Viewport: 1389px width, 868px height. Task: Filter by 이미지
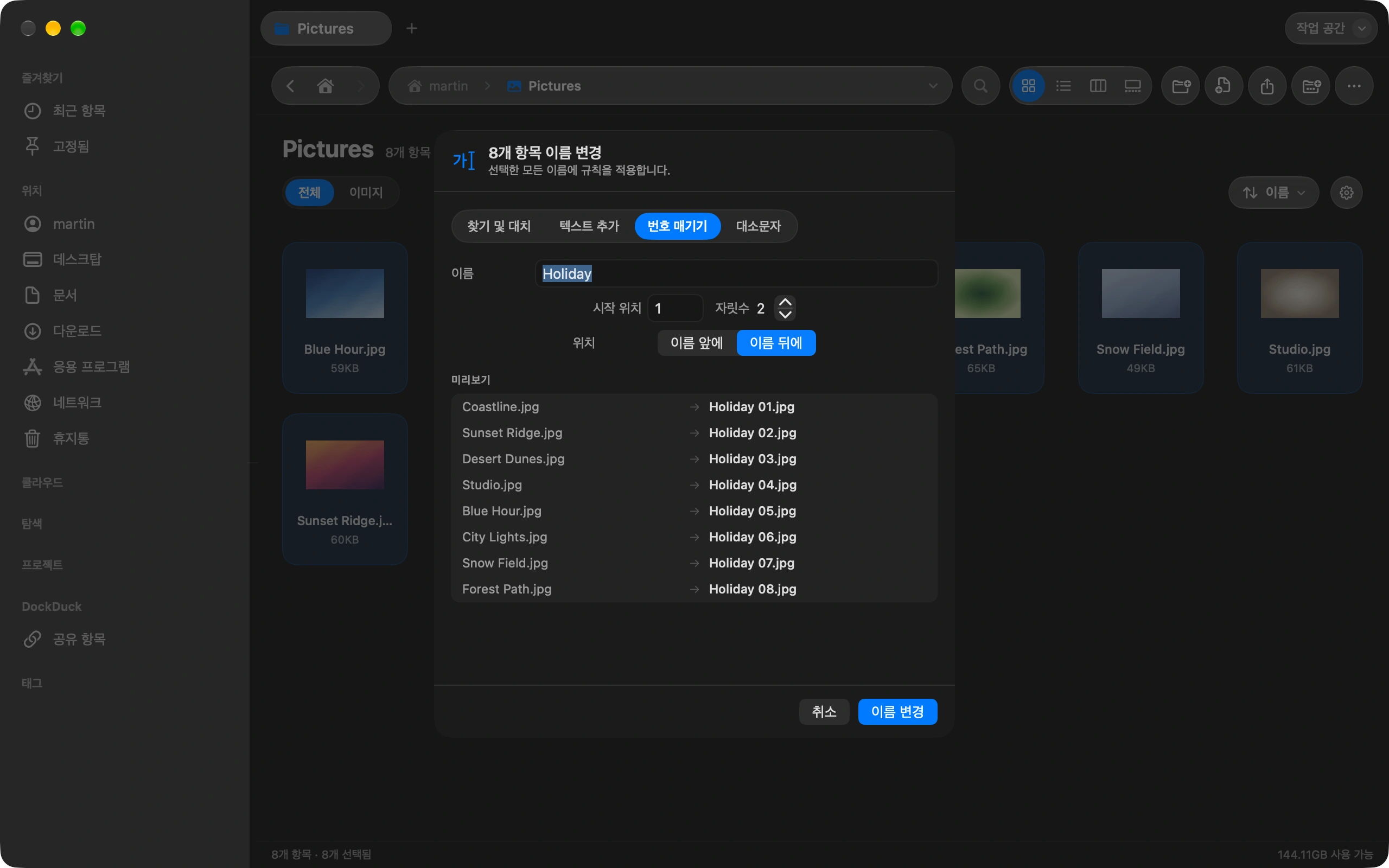click(366, 192)
